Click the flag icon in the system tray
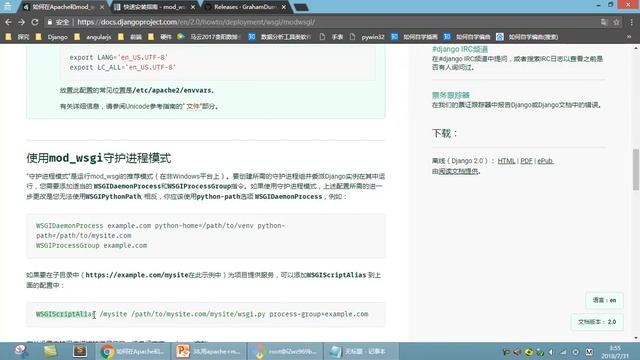The height and width of the screenshot is (360, 640). pyautogui.click(x=506, y=352)
